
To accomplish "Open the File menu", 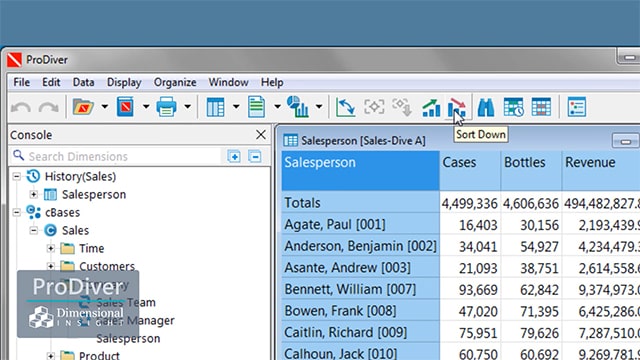I will (x=22, y=82).
